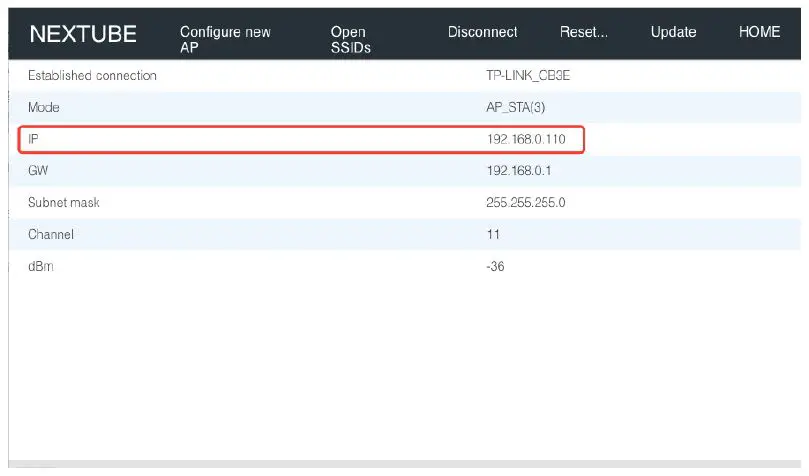809x476 pixels.
Task: Click the highlighted IP address 192.168.0.110
Action: coord(526,139)
